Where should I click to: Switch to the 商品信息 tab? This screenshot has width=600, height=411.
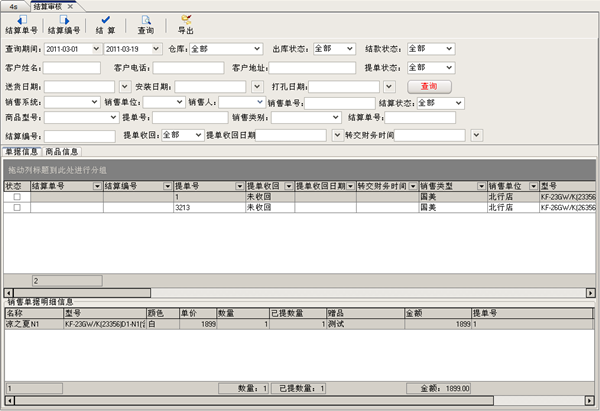(x=62, y=151)
